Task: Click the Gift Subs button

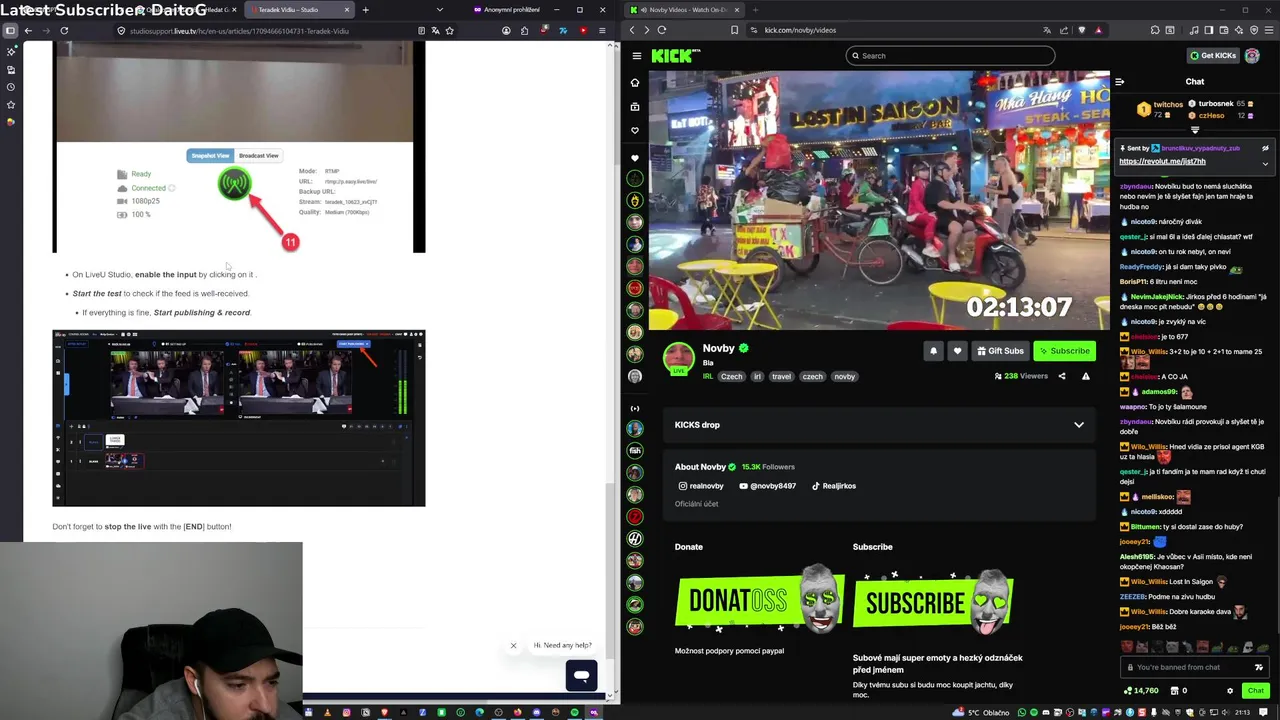Action: coord(1000,351)
